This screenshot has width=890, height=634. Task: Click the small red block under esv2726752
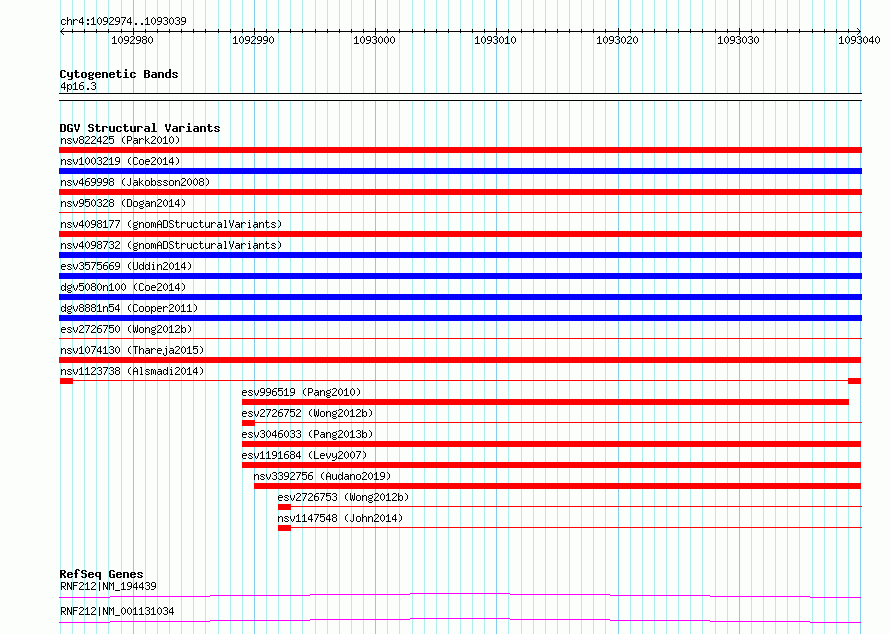point(248,423)
